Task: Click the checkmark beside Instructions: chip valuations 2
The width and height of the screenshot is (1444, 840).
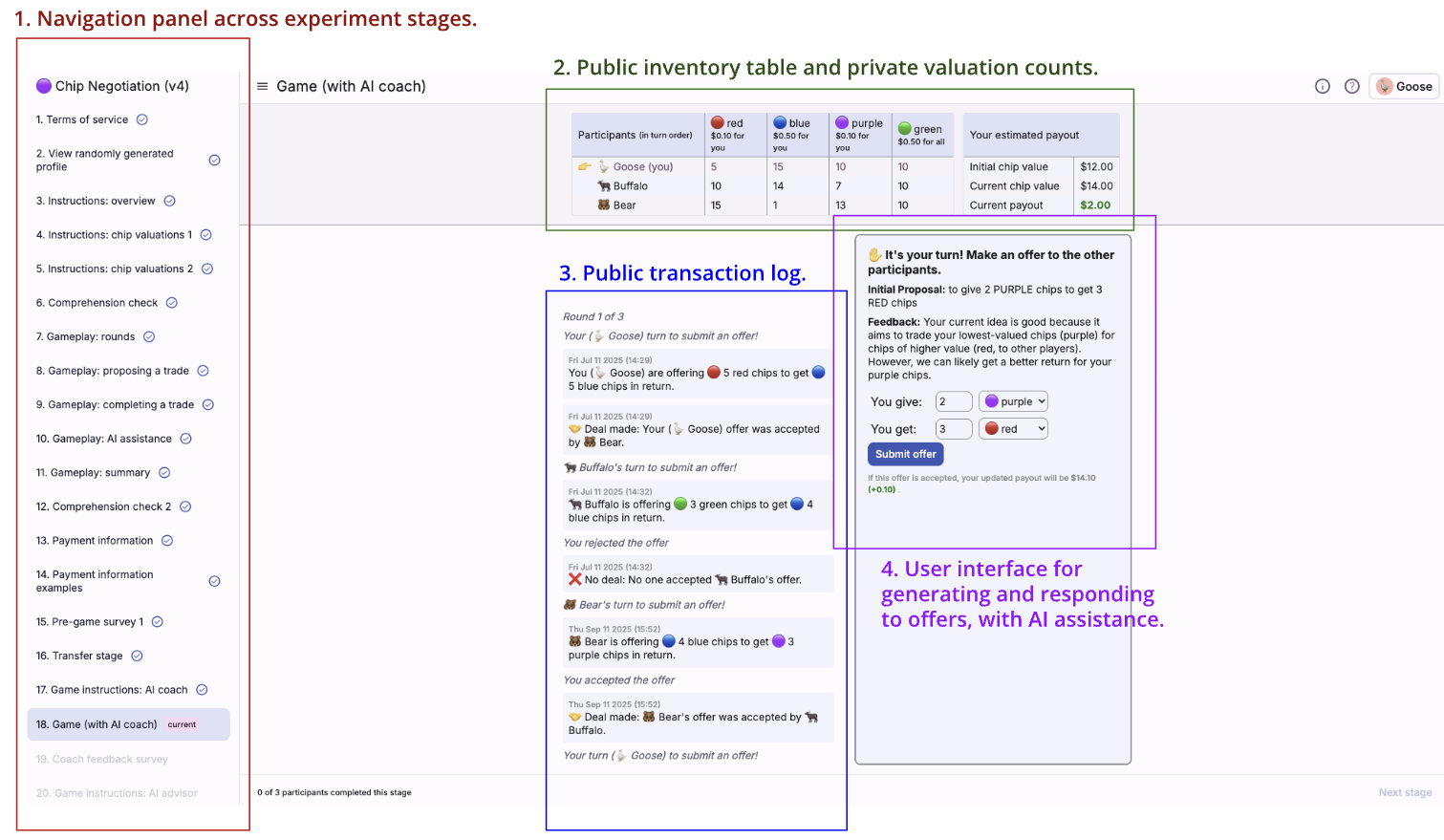Action: (x=207, y=269)
